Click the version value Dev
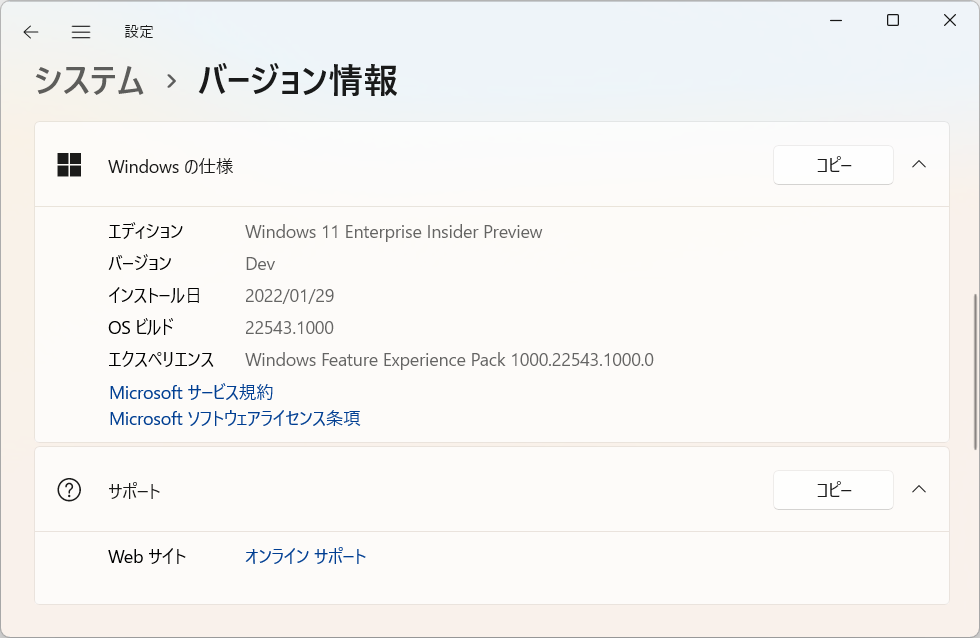The image size is (980, 638). point(260,264)
